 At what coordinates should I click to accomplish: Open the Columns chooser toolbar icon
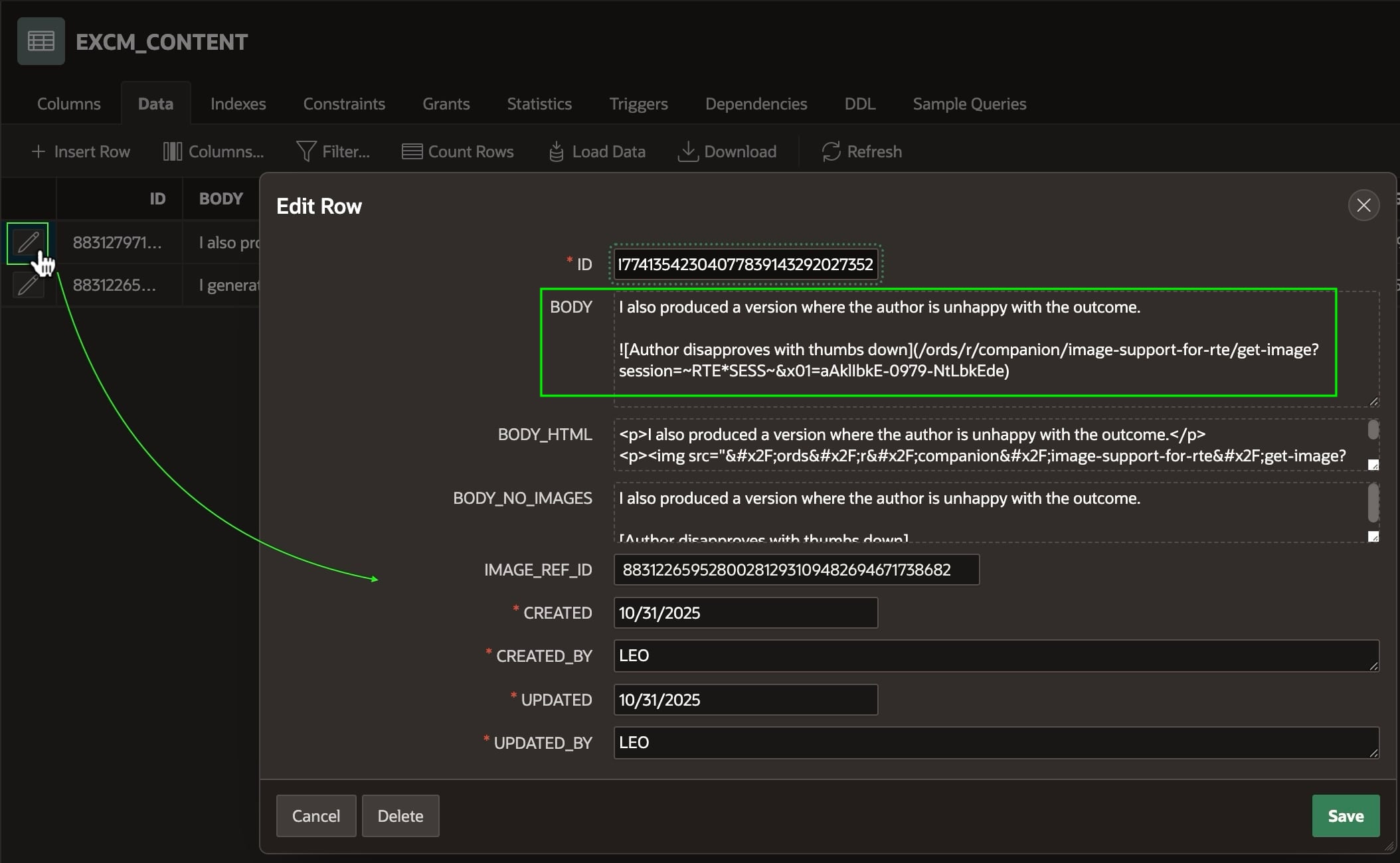click(173, 152)
